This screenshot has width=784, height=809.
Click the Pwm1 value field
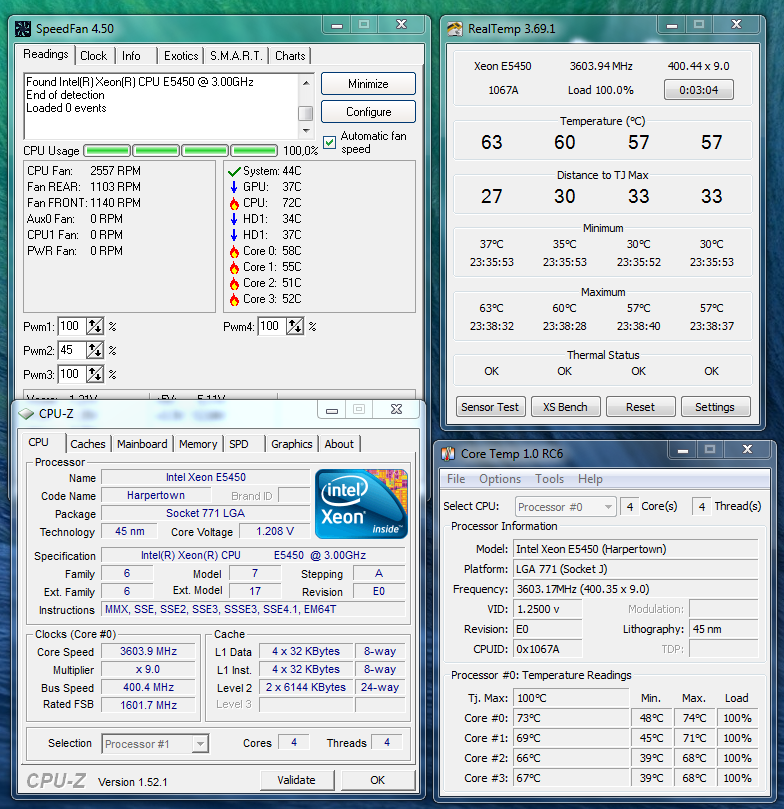(72, 326)
